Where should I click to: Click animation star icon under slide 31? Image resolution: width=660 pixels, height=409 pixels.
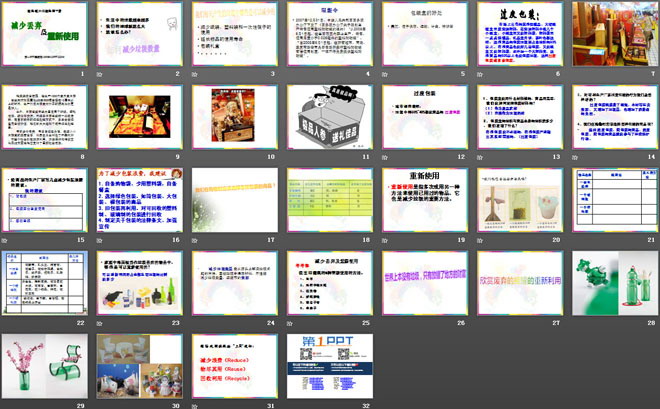click(195, 406)
